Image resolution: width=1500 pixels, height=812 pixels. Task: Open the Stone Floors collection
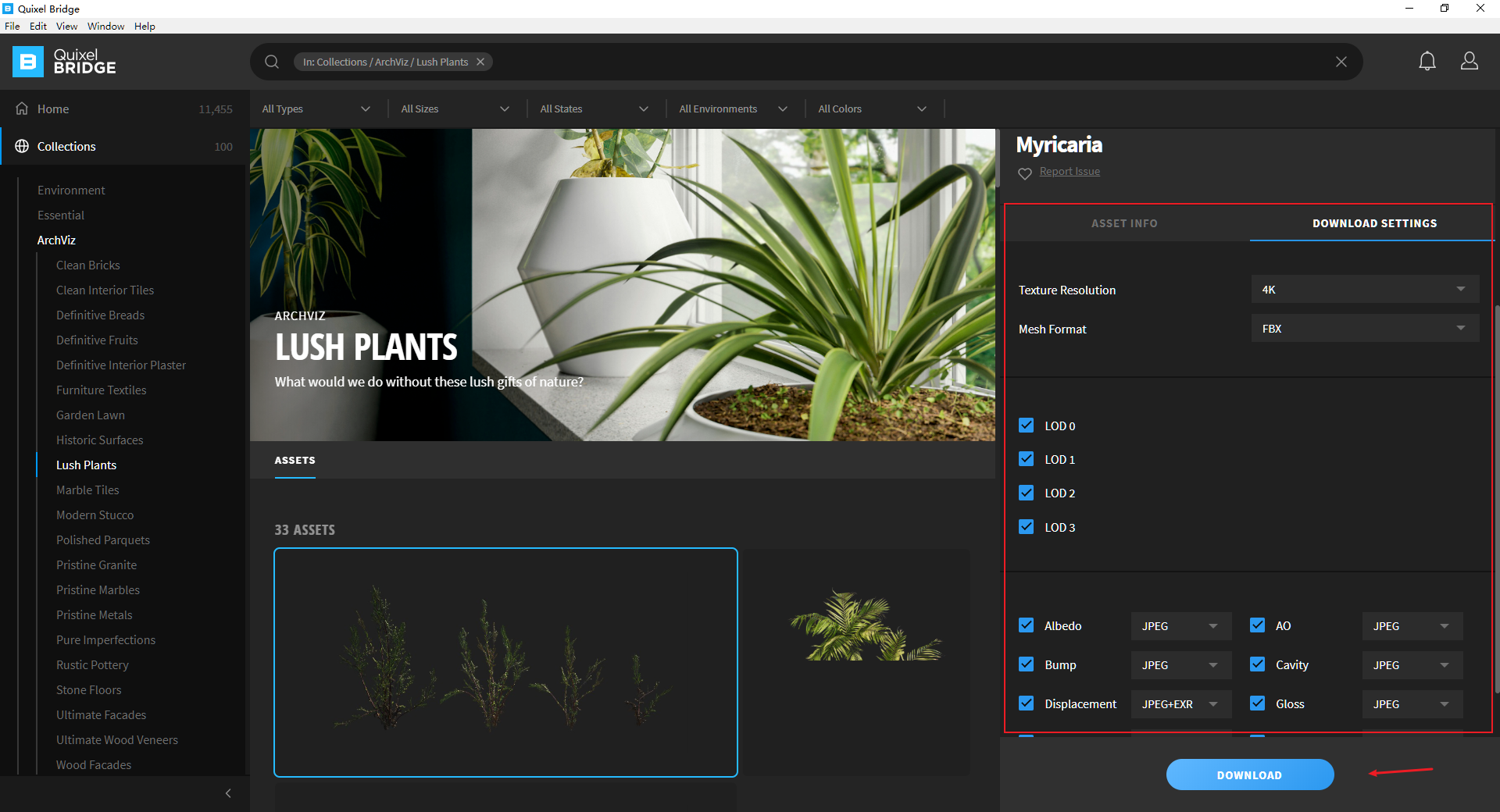[x=89, y=689]
